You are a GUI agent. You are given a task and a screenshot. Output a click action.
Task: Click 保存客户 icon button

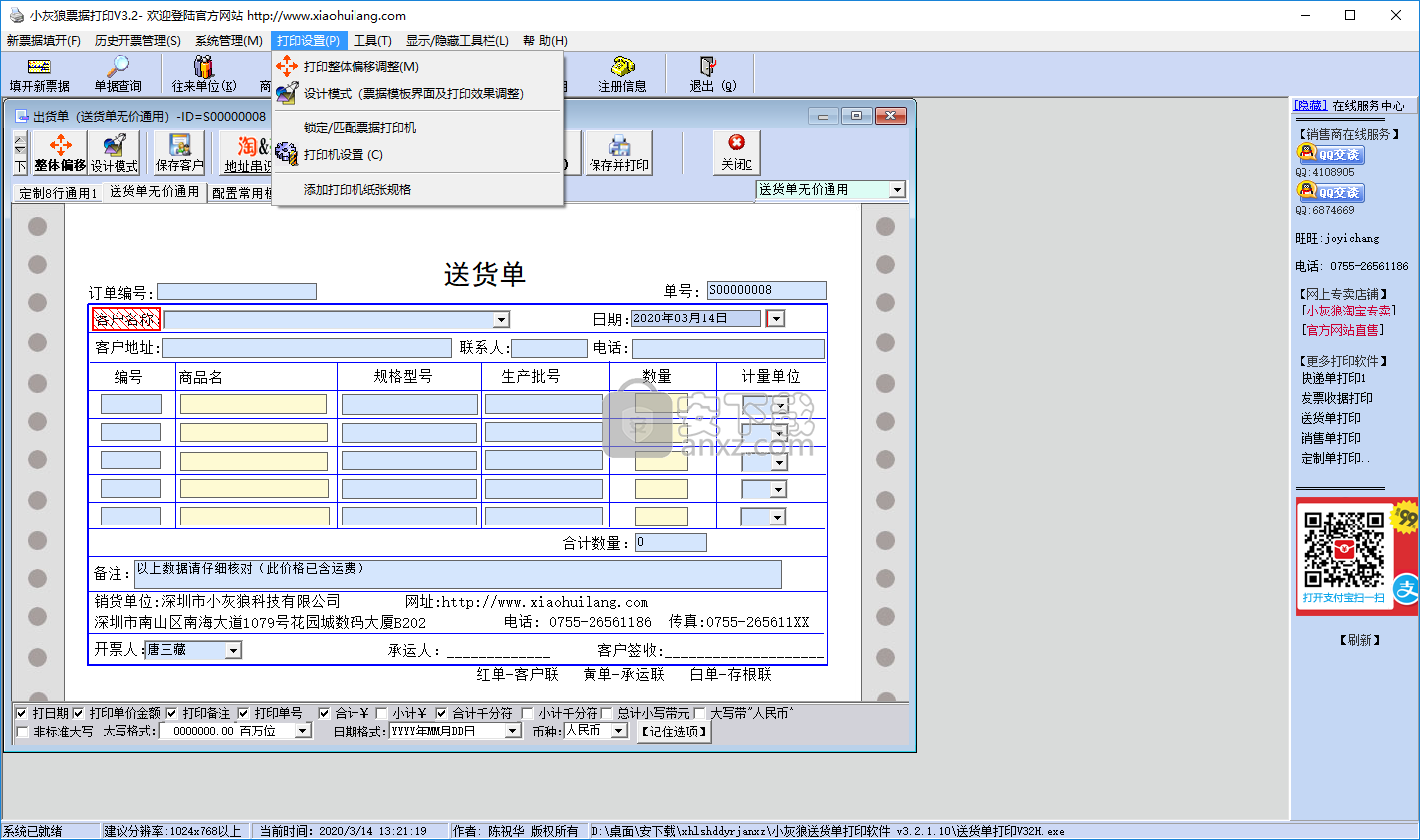[179, 153]
